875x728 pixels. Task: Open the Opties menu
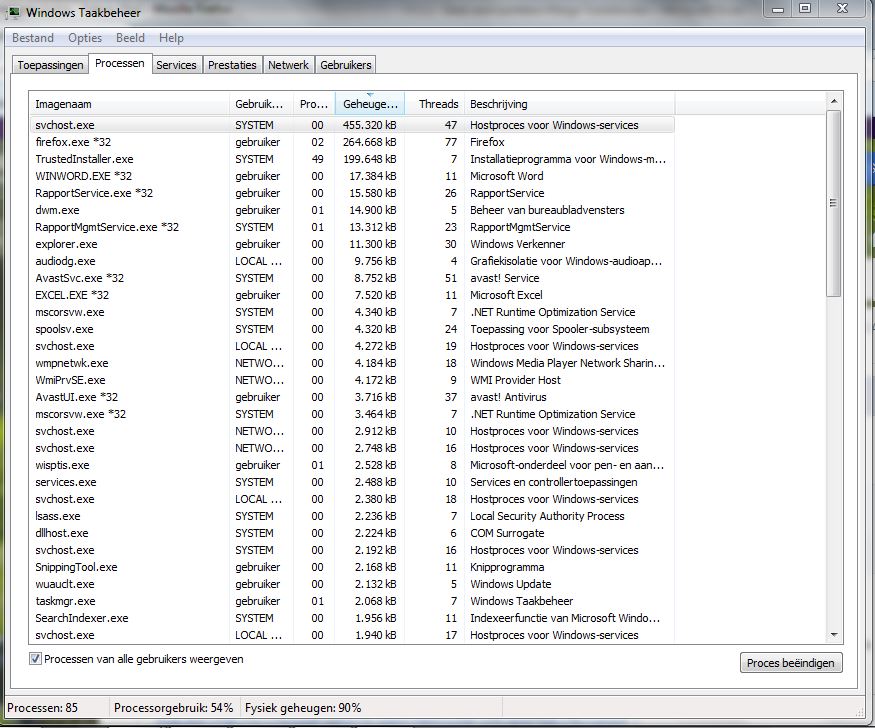(85, 38)
